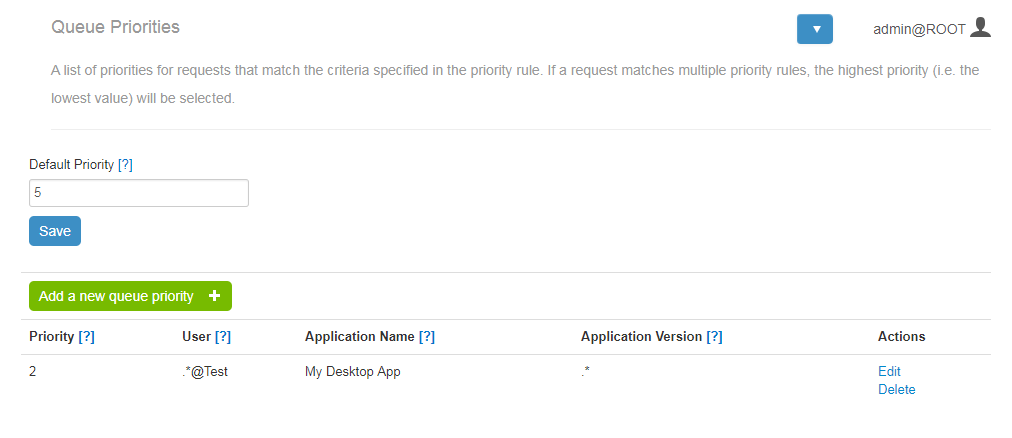1012x438 pixels.
Task: Show help for the User column
Action: (x=223, y=337)
